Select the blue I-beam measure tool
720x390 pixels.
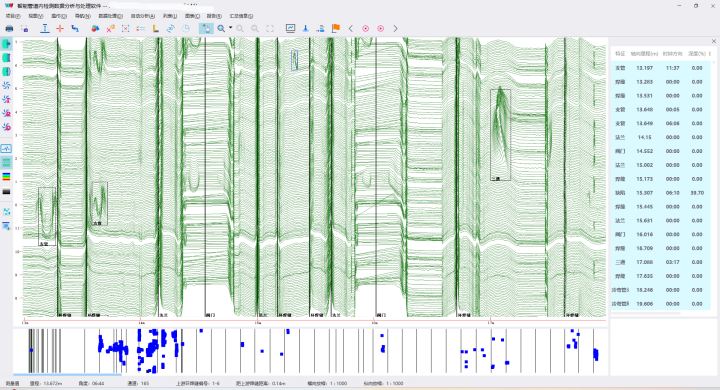pos(45,28)
